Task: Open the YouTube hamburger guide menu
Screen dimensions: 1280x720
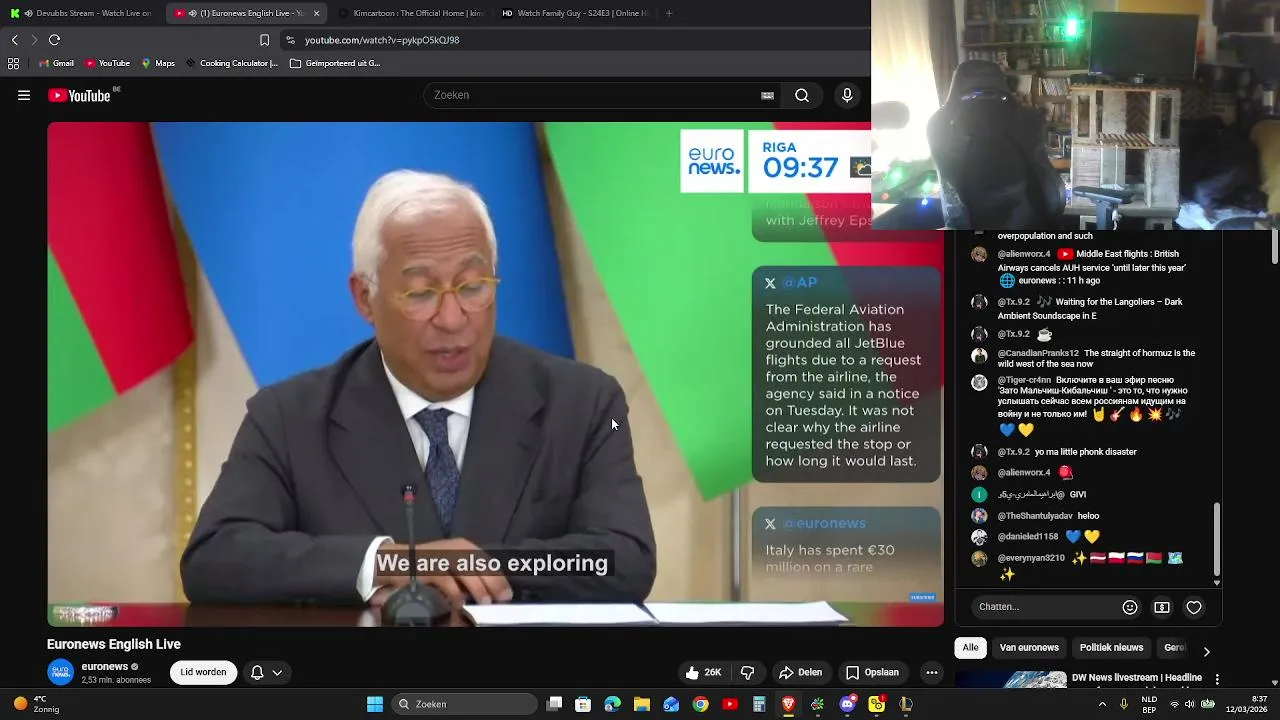Action: 24,95
